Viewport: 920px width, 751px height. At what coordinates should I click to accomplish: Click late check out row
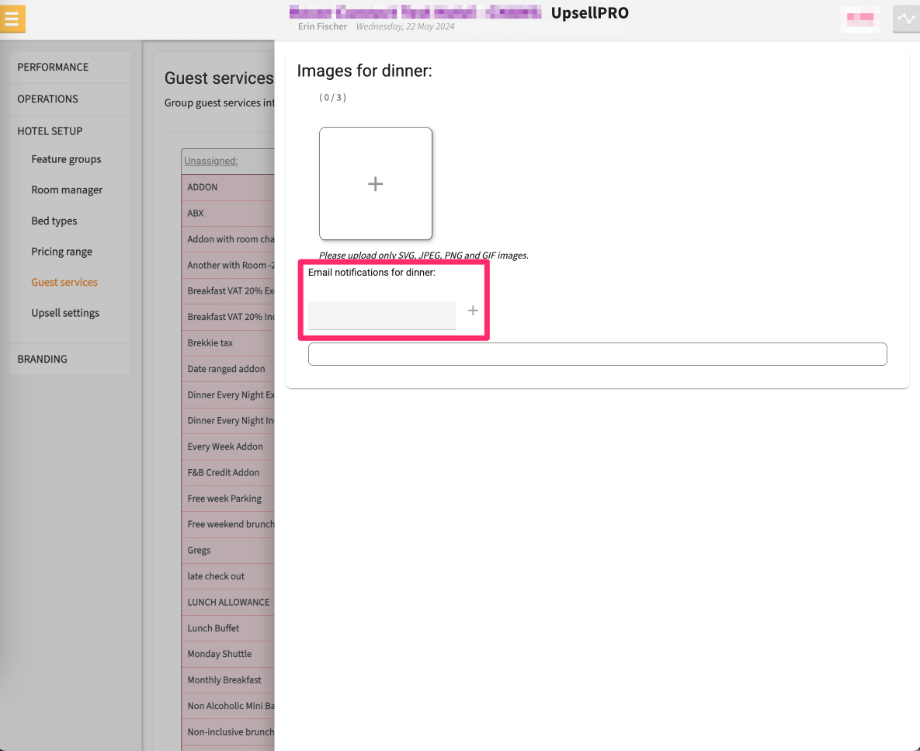[x=228, y=576]
